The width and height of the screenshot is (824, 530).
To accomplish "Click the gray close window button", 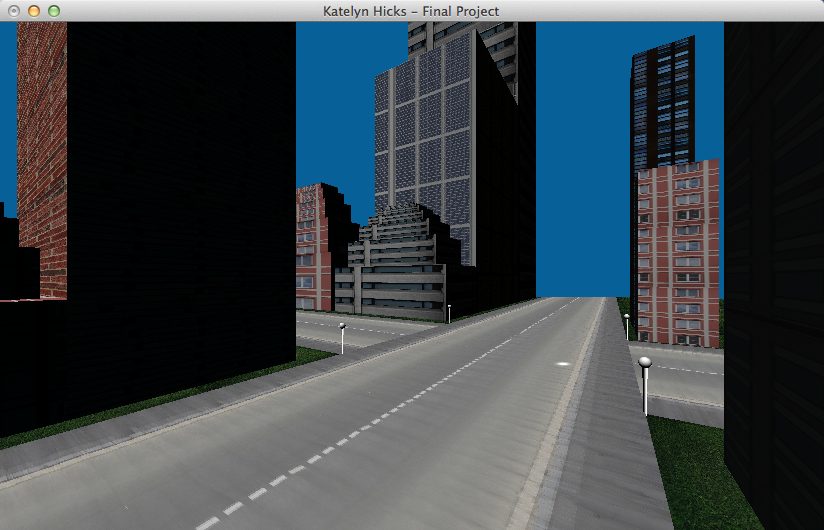I will (x=14, y=11).
